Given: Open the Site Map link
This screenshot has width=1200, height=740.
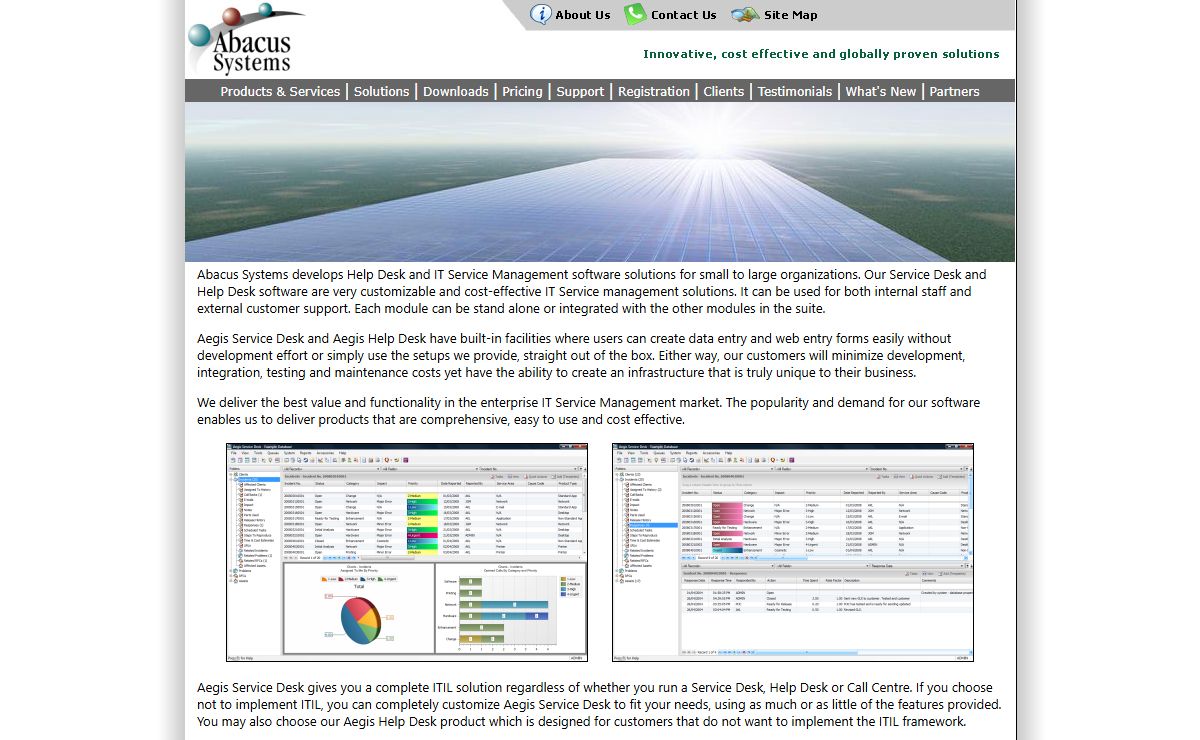Looking at the screenshot, I should pyautogui.click(x=791, y=15).
